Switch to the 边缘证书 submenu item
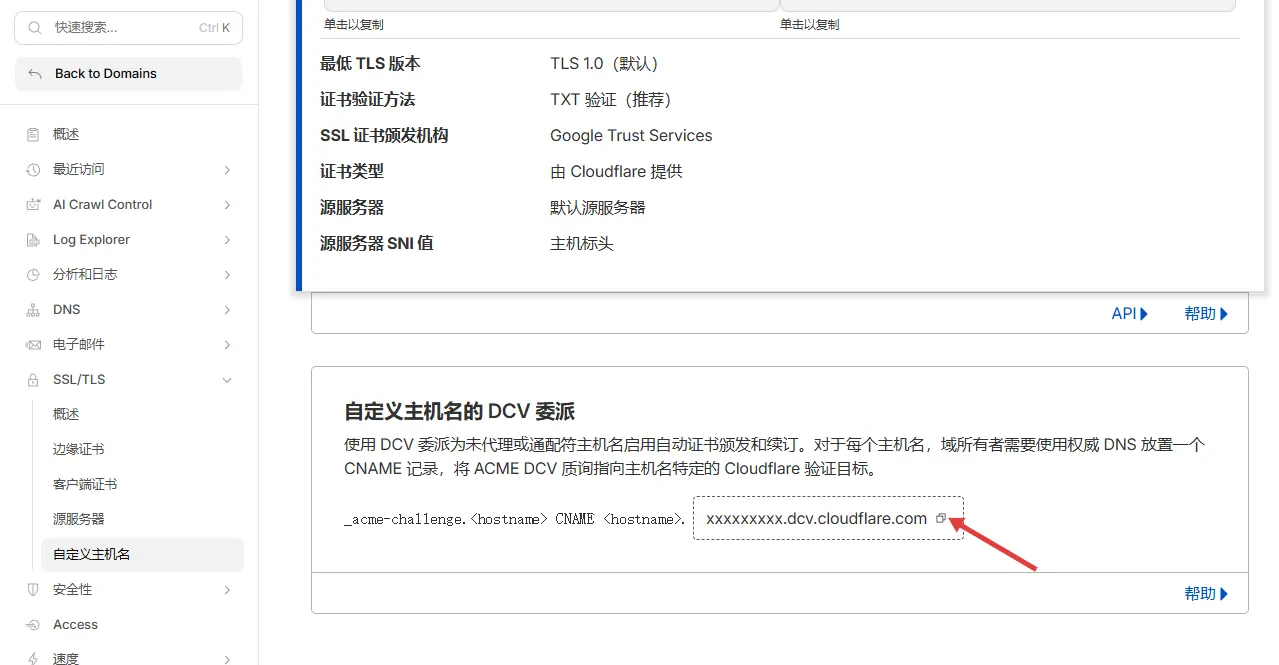The image size is (1279, 665). click(x=86, y=448)
